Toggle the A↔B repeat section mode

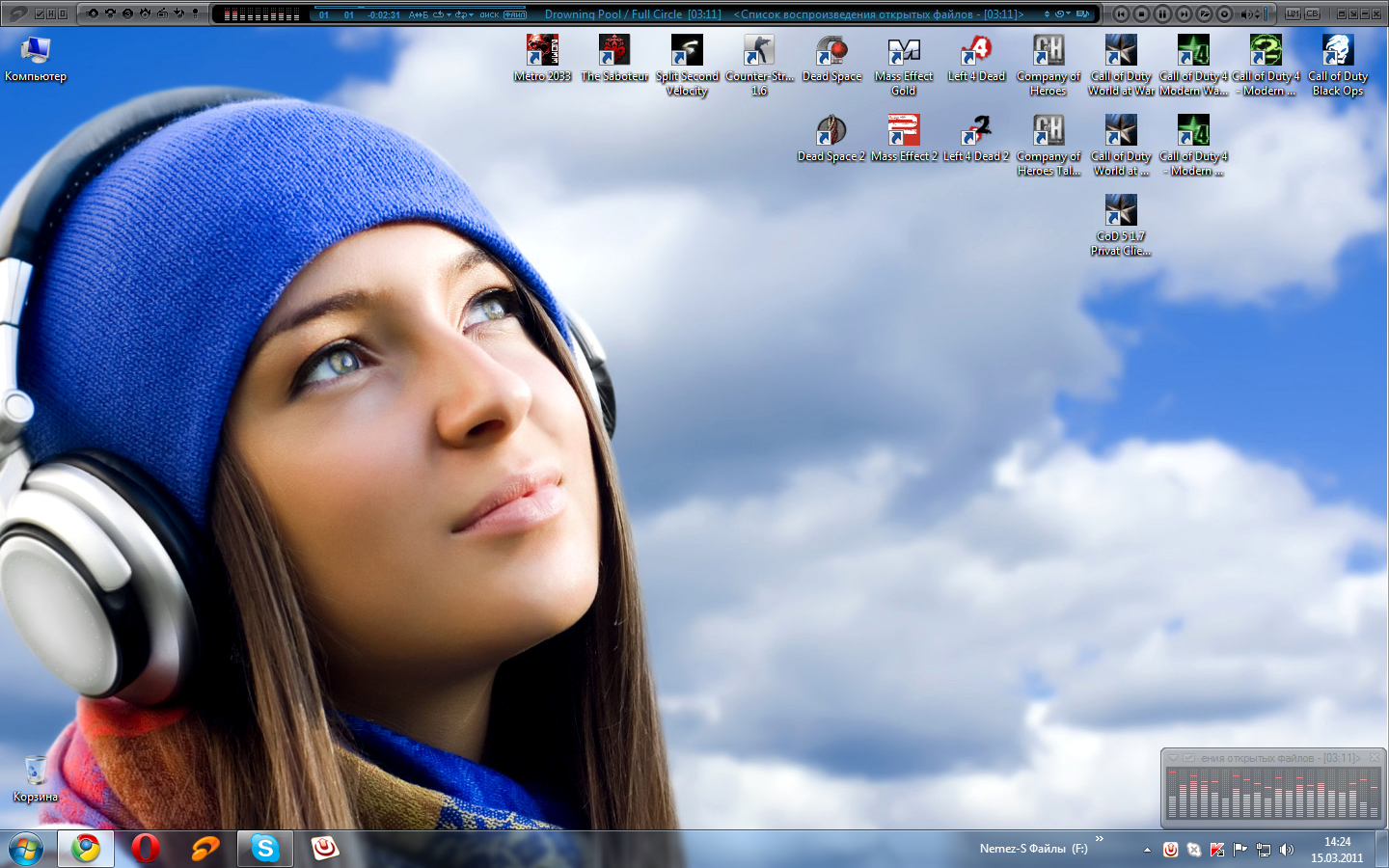pos(418,14)
